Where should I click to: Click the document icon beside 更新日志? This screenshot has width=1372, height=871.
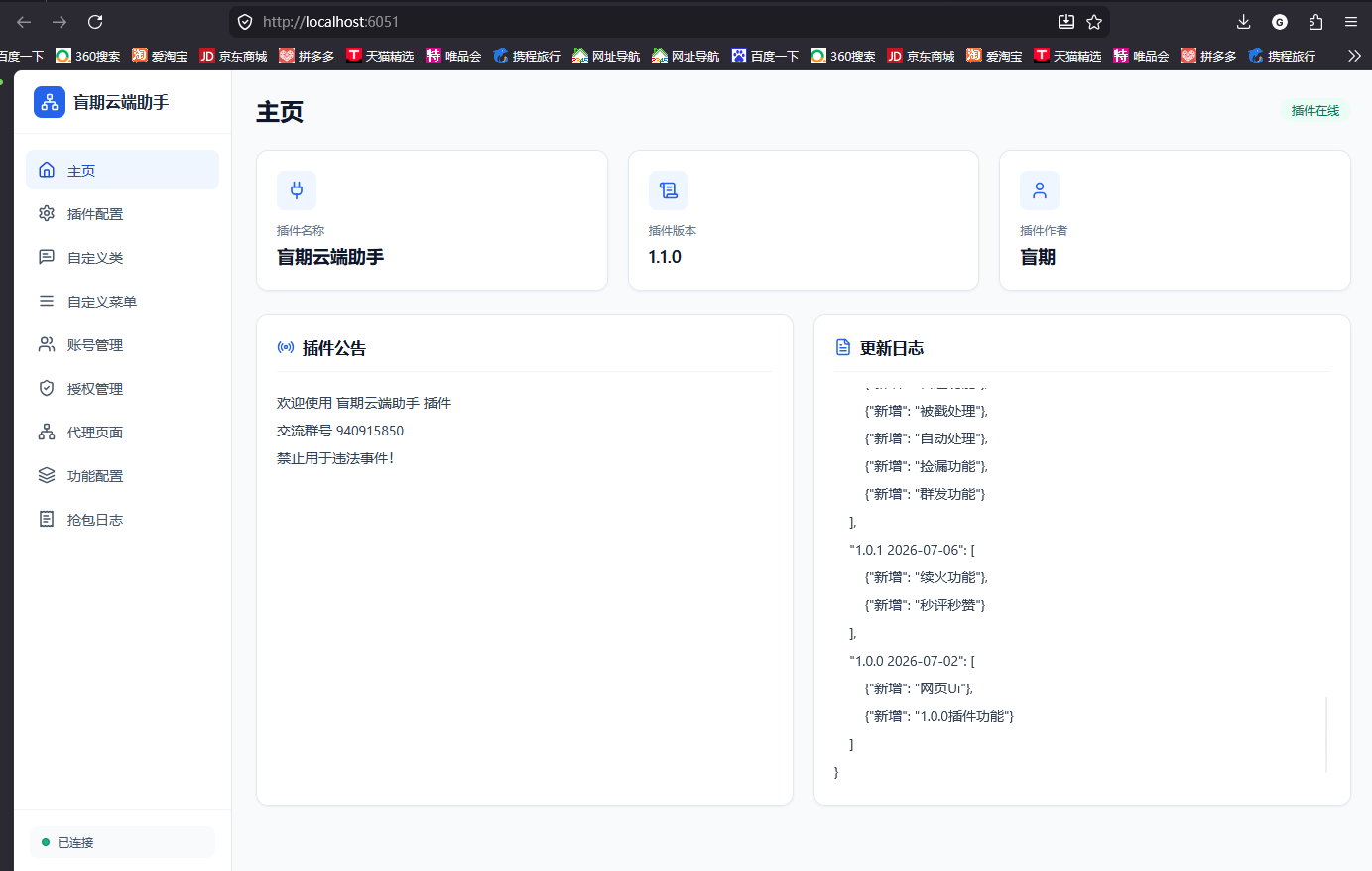843,347
